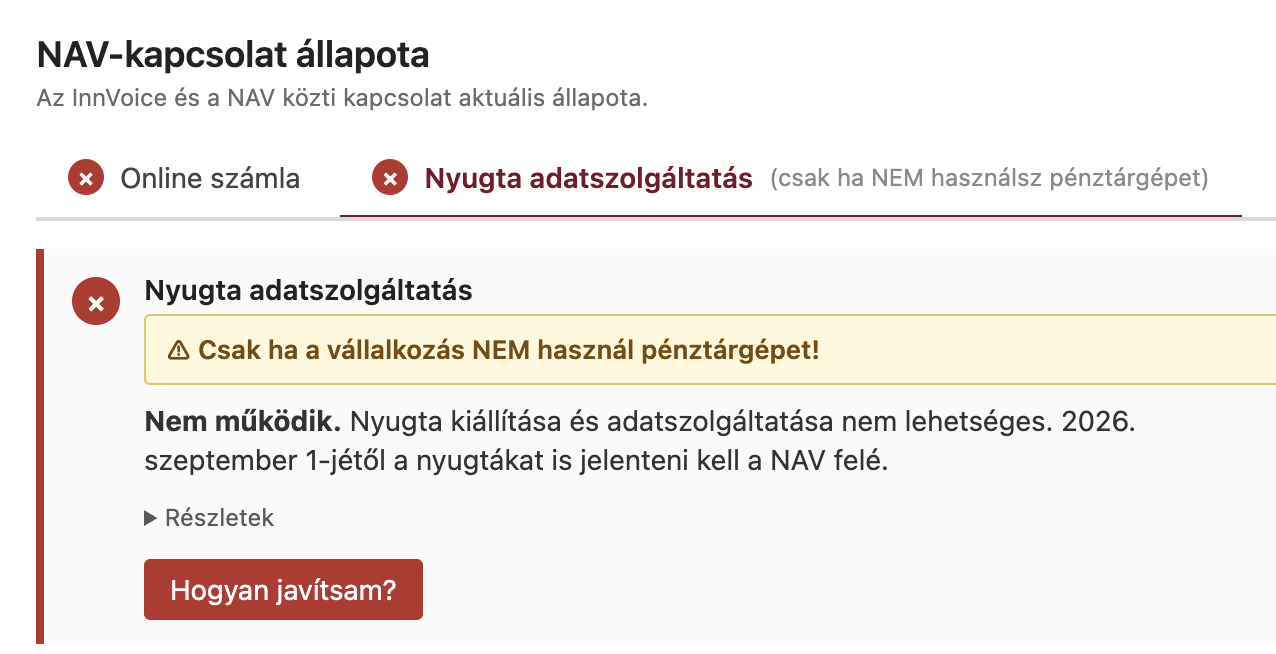Select the Nyugta adatszolgáltatás tab label
This screenshot has height=654, width=1276.
tap(589, 179)
